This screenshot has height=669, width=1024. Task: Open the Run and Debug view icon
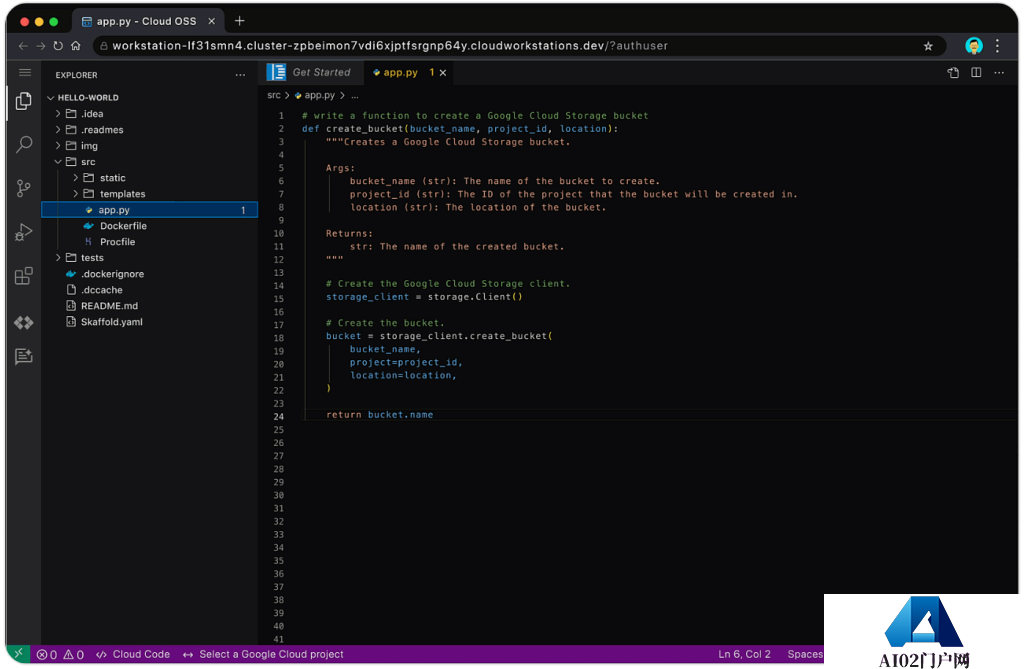coord(23,232)
